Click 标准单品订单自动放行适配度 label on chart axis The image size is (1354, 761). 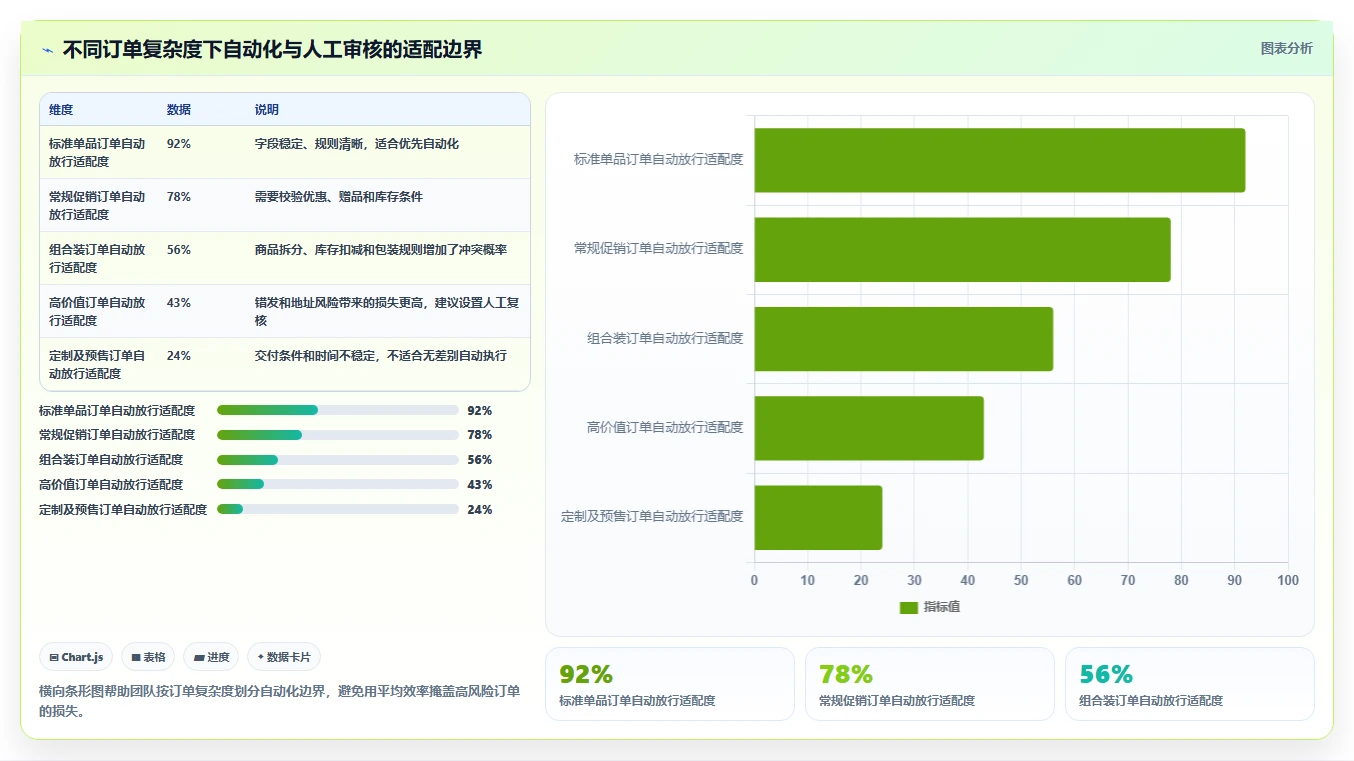pos(659,159)
